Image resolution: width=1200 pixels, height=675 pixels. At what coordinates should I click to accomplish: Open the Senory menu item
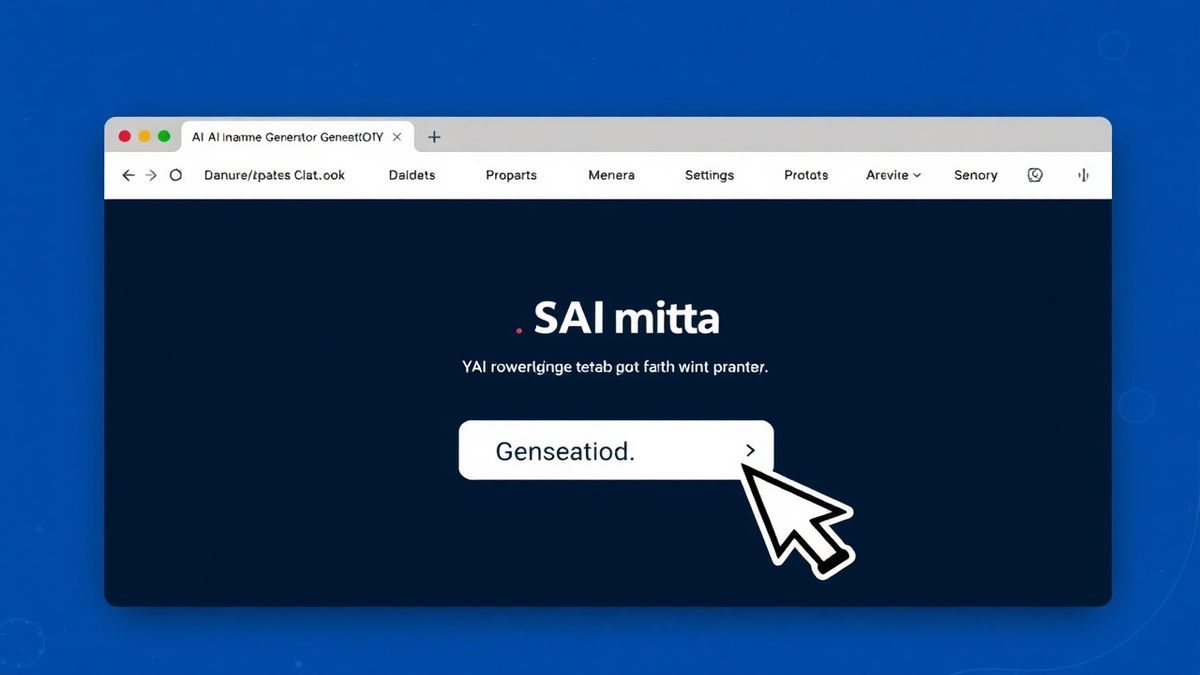[975, 175]
